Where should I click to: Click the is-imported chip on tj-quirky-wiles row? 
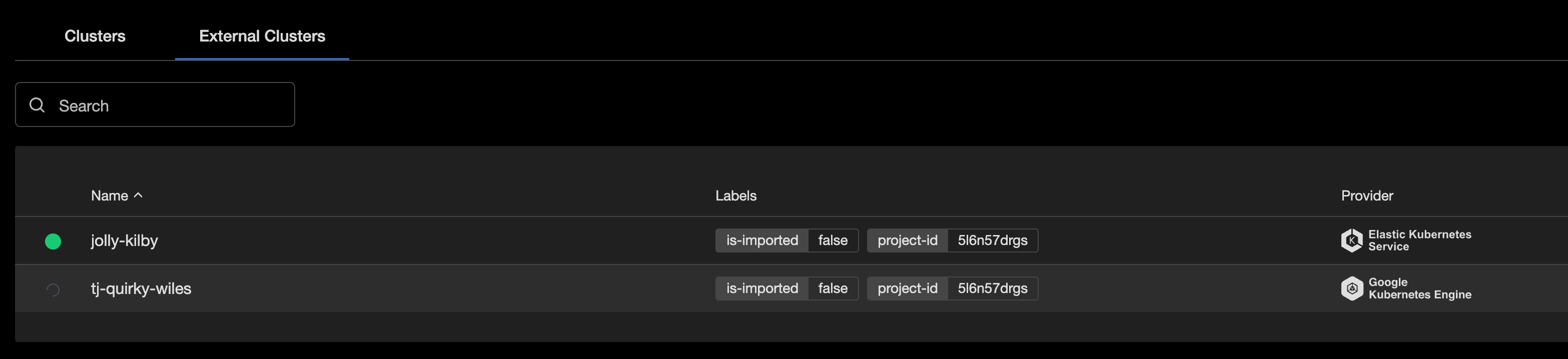[x=761, y=288]
